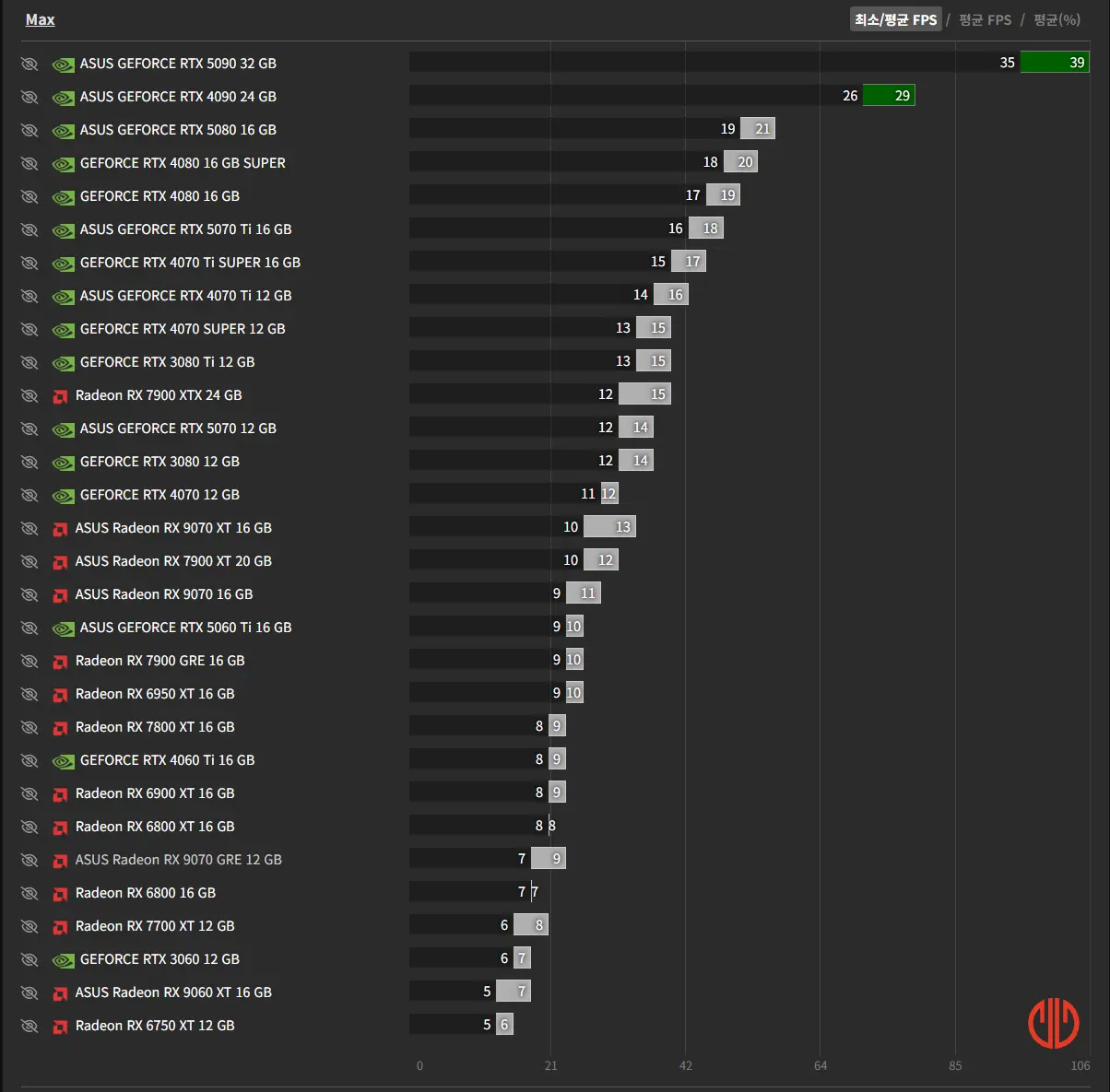
Task: Toggle eye icon for GEFORCE RTX 4060 Ti 16 GB
Action: [30, 760]
